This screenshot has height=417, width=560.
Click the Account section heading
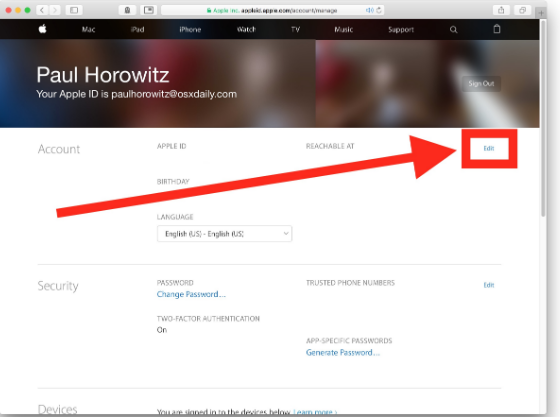tap(59, 149)
